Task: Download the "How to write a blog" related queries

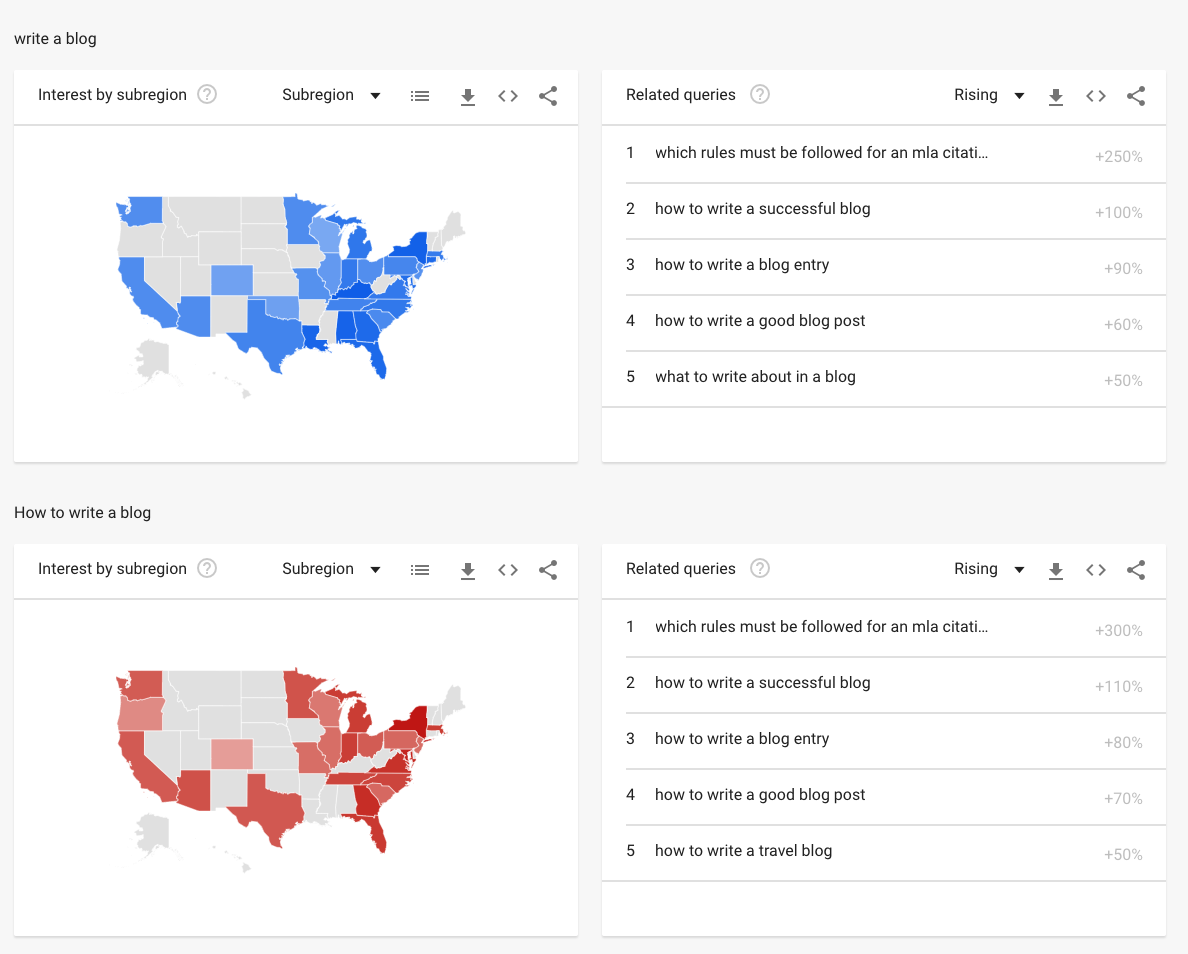Action: pyautogui.click(x=1055, y=570)
